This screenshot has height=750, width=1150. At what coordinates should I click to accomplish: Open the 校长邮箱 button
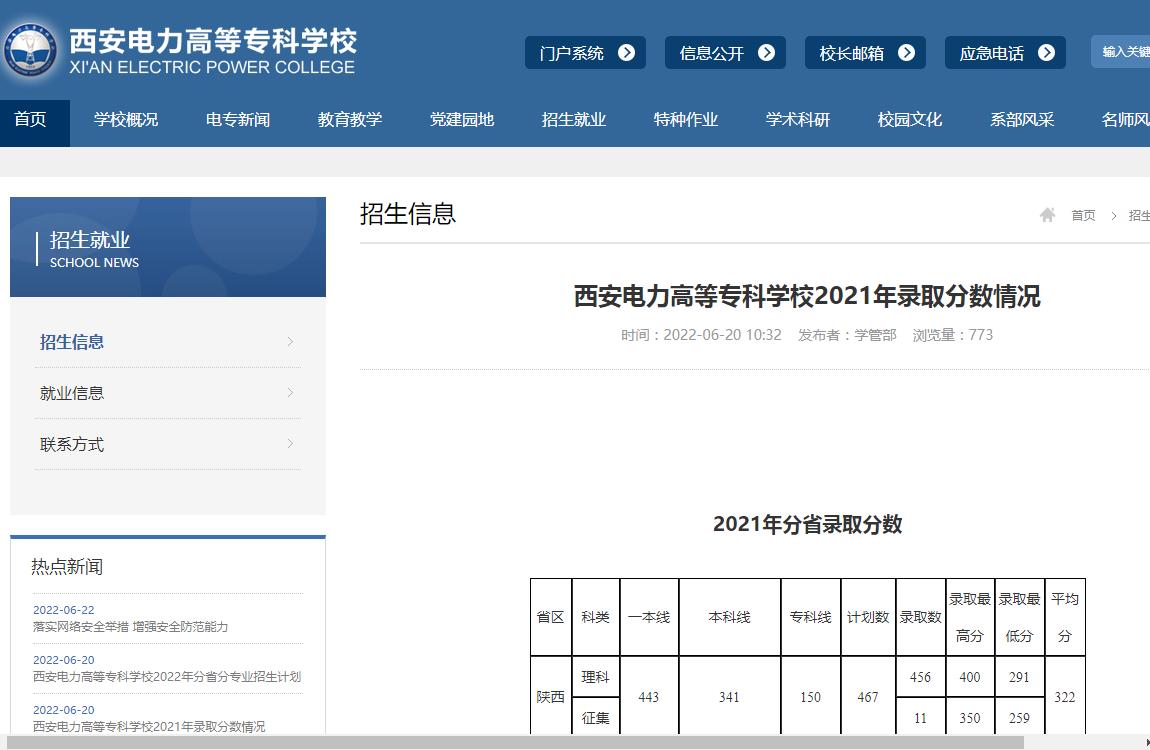tap(865, 53)
